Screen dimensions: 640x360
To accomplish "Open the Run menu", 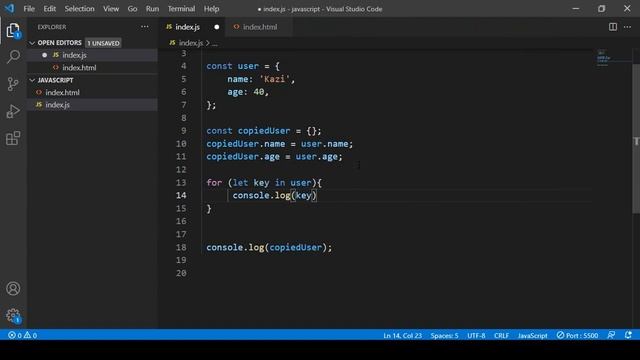I will coord(152,9).
